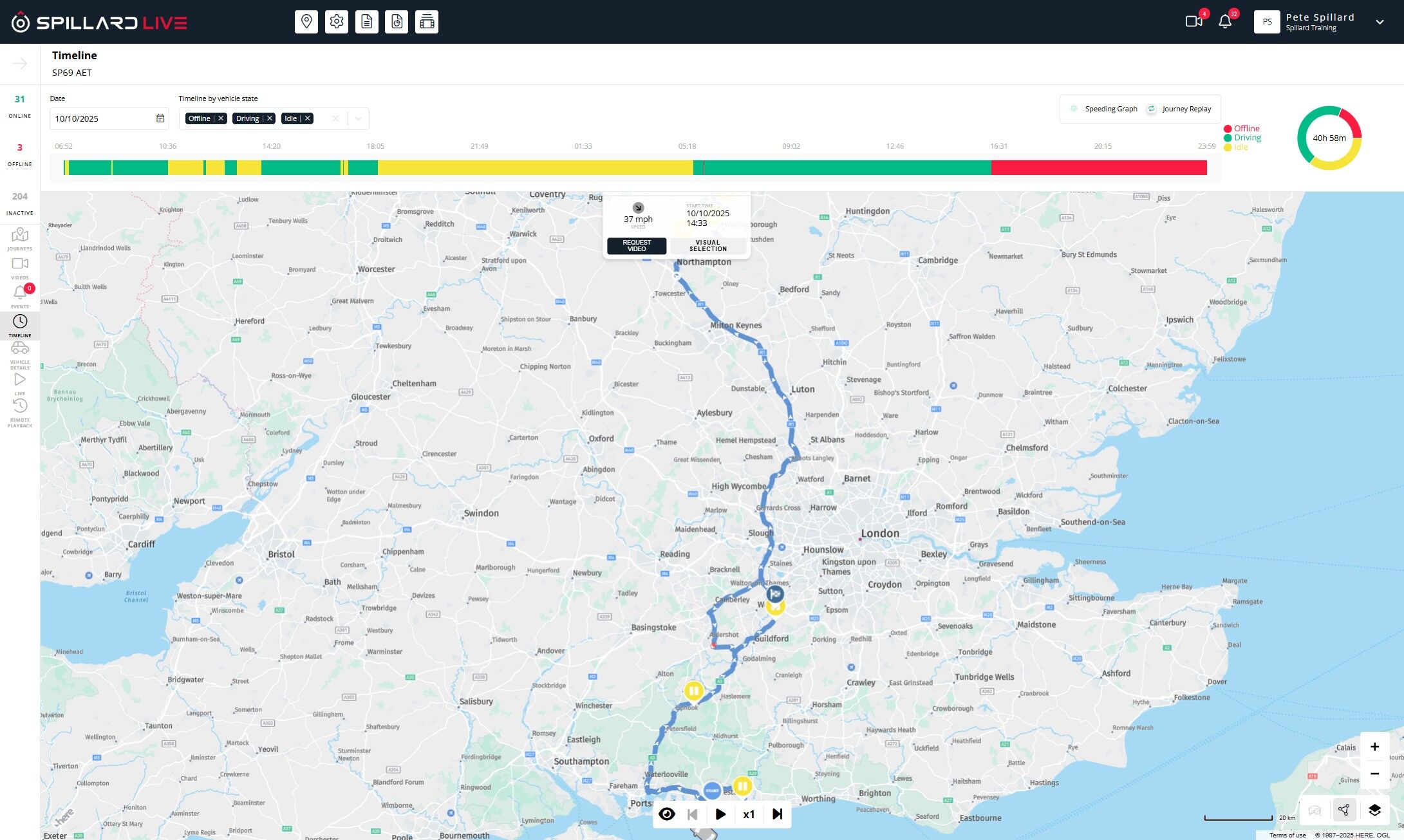The height and width of the screenshot is (840, 1404).
Task: Remove the Driving state filter tag
Action: tap(270, 118)
